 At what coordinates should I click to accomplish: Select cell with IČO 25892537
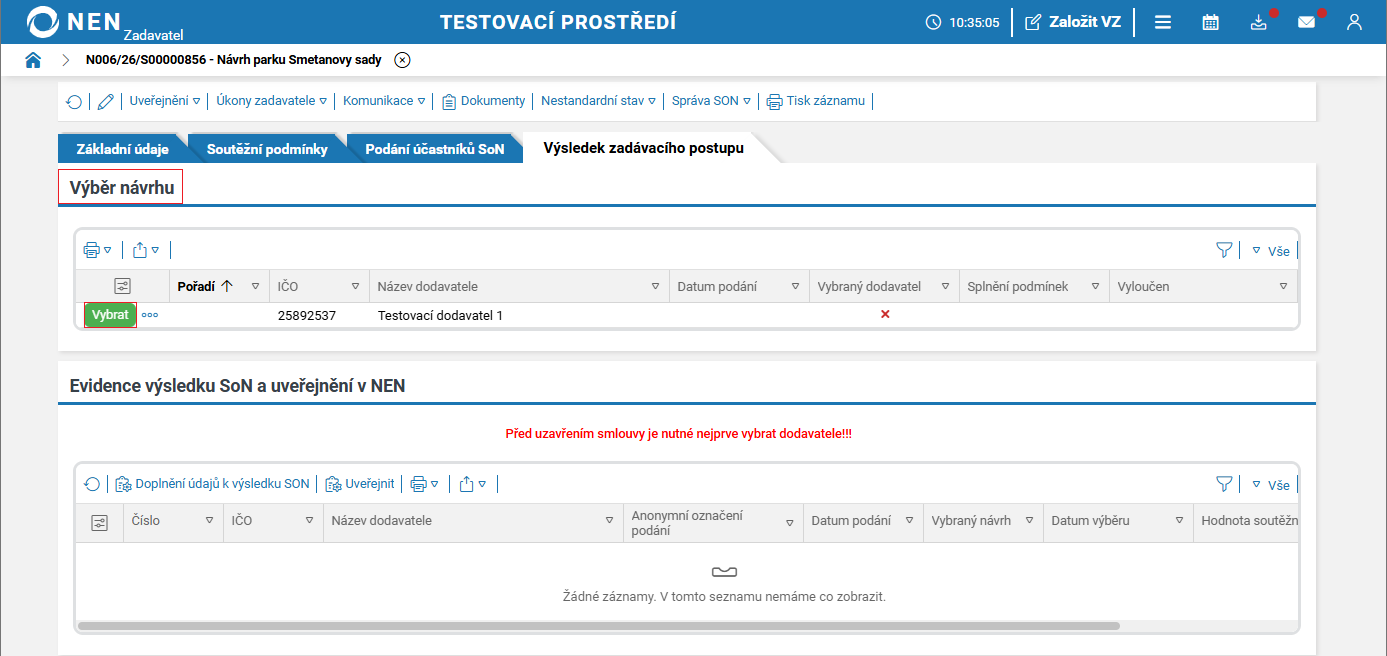click(307, 315)
